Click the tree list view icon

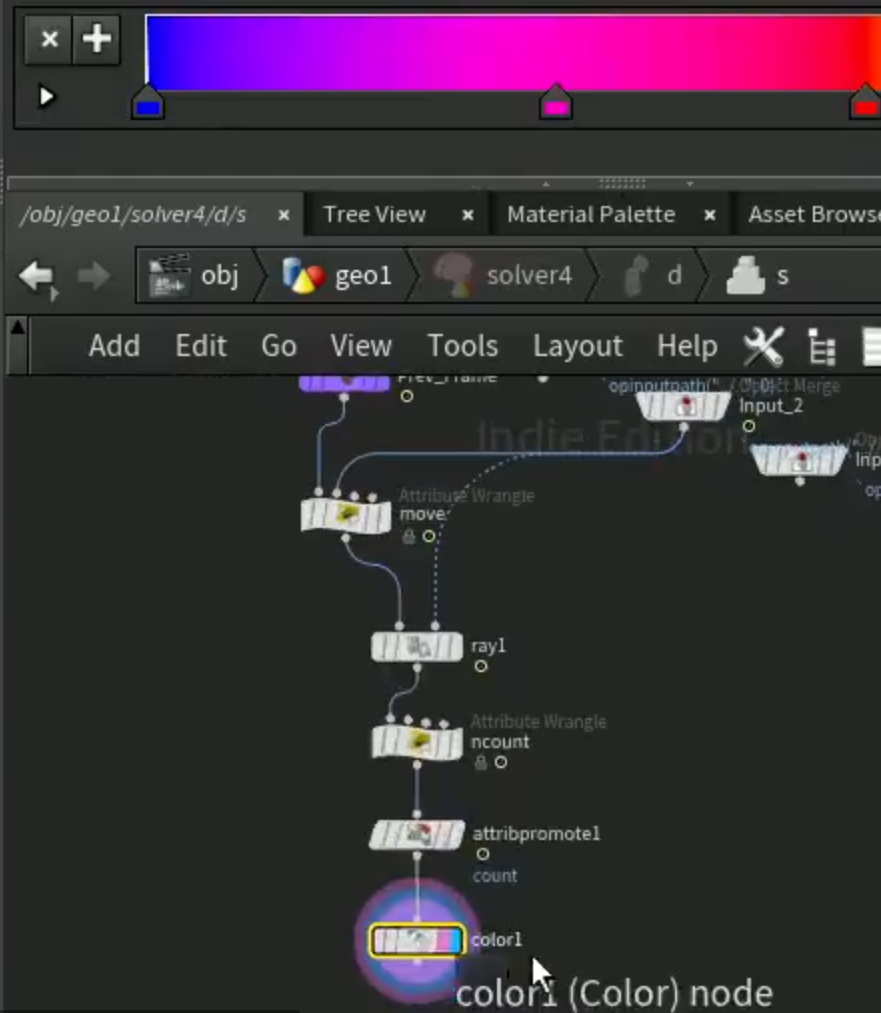pos(822,346)
